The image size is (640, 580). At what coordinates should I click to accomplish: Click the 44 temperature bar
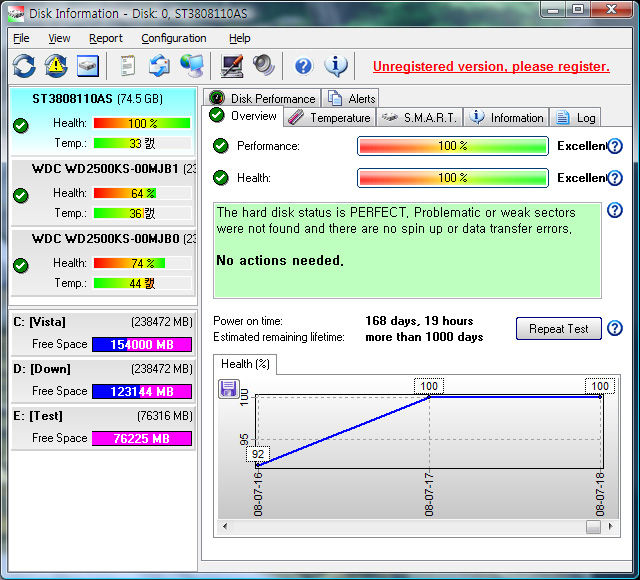coord(142,283)
